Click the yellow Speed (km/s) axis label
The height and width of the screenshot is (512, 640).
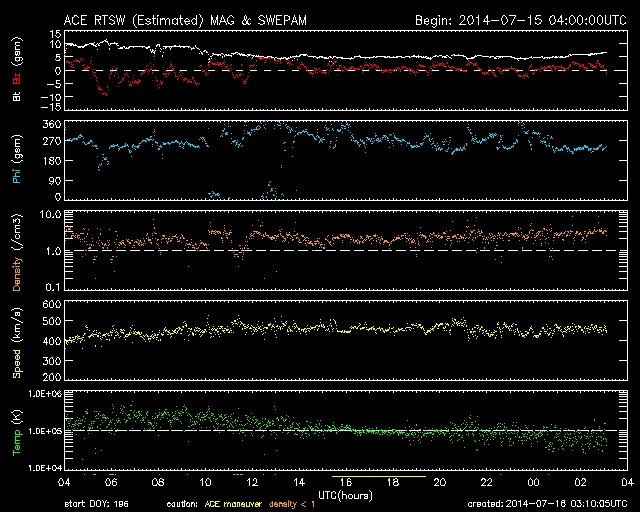click(15, 341)
